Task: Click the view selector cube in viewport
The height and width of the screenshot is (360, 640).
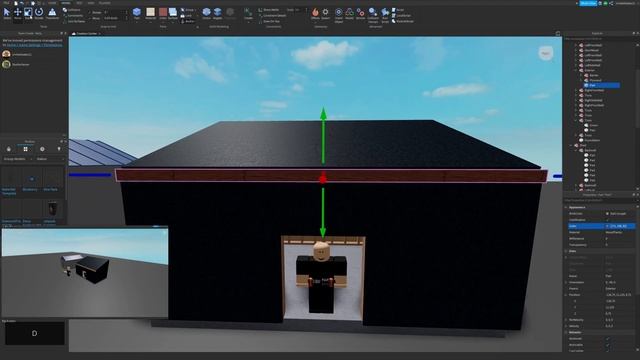Action: click(x=546, y=53)
